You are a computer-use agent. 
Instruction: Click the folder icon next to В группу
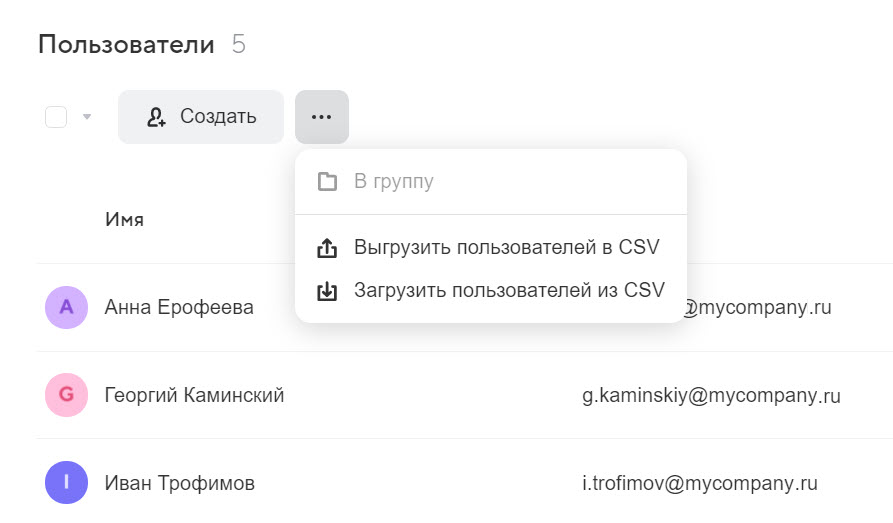(x=327, y=182)
